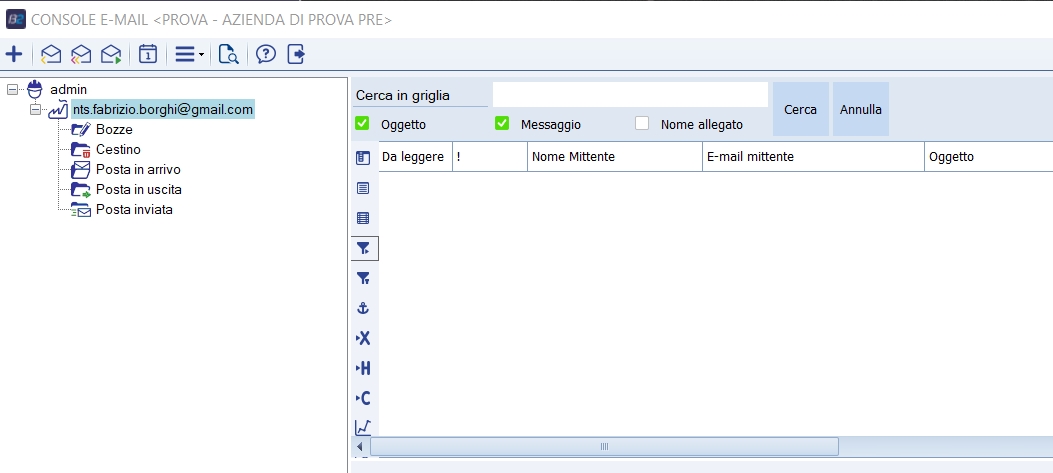Open the Posta inviata folder
This screenshot has width=1053, height=473.
pos(134,210)
